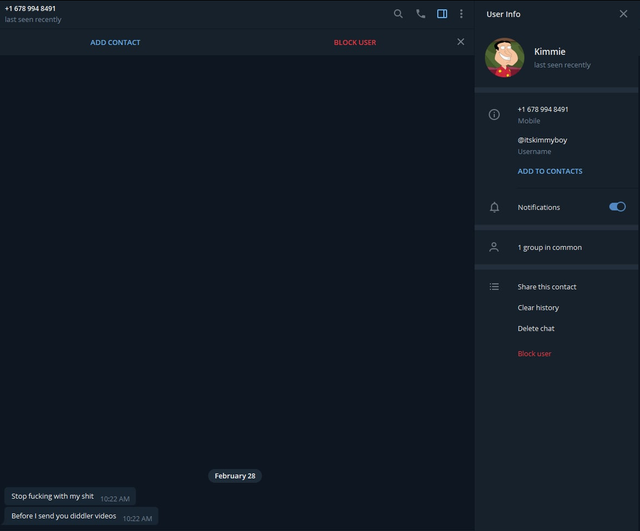The width and height of the screenshot is (640, 531).
Task: Click the User Info panel title
Action: pyautogui.click(x=503, y=14)
